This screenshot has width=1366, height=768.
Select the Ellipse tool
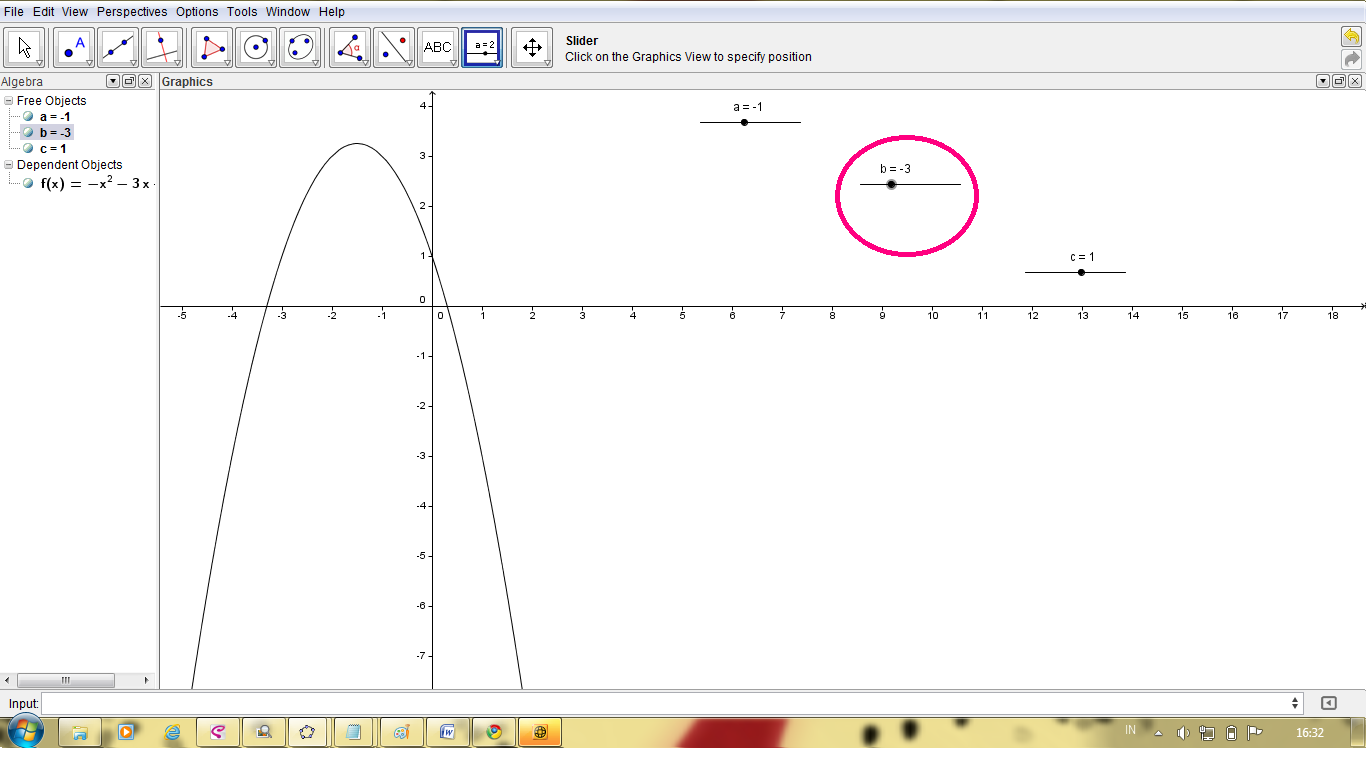click(x=300, y=47)
